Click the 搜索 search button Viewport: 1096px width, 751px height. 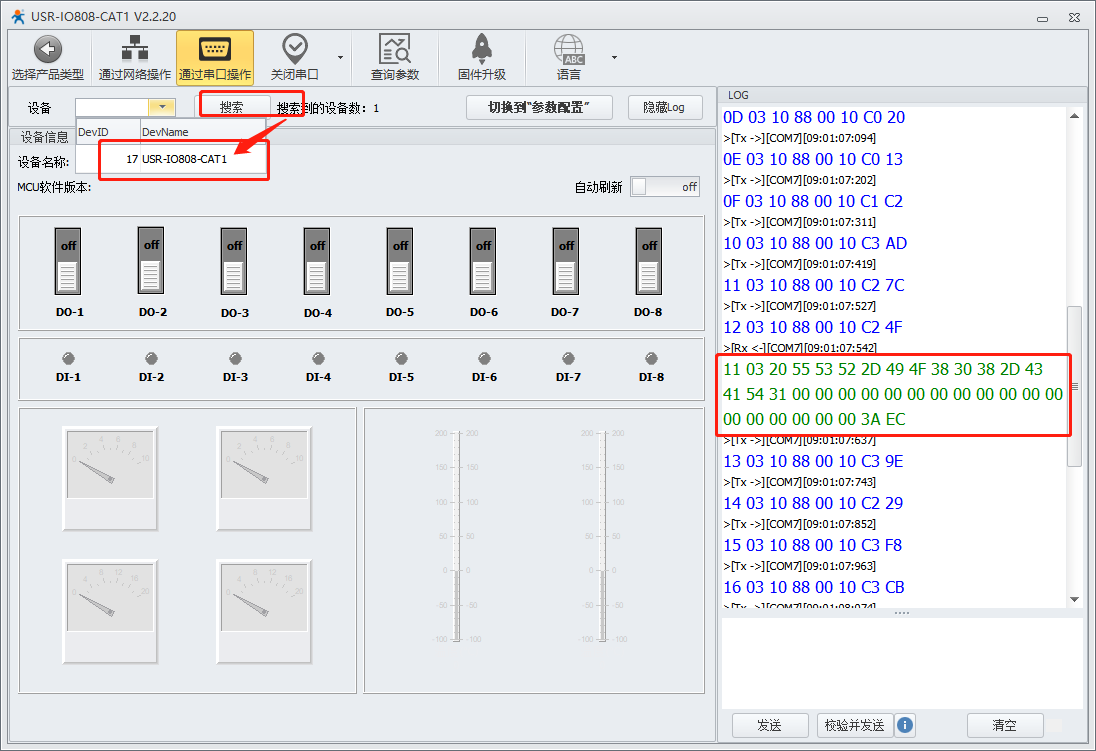tap(231, 107)
